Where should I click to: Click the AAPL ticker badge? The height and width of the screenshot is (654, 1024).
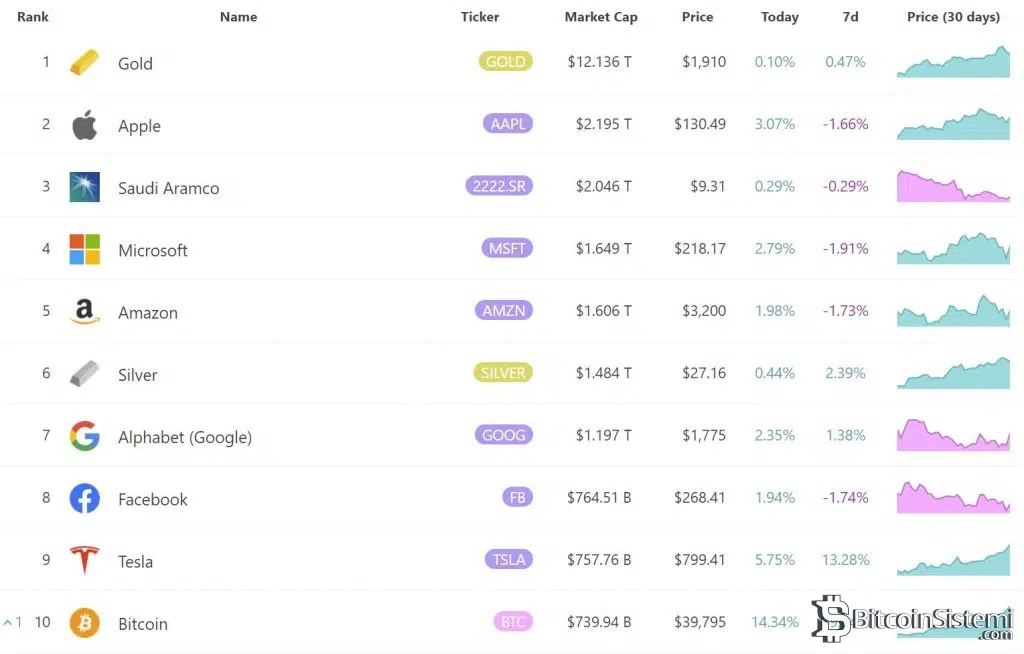pos(507,124)
